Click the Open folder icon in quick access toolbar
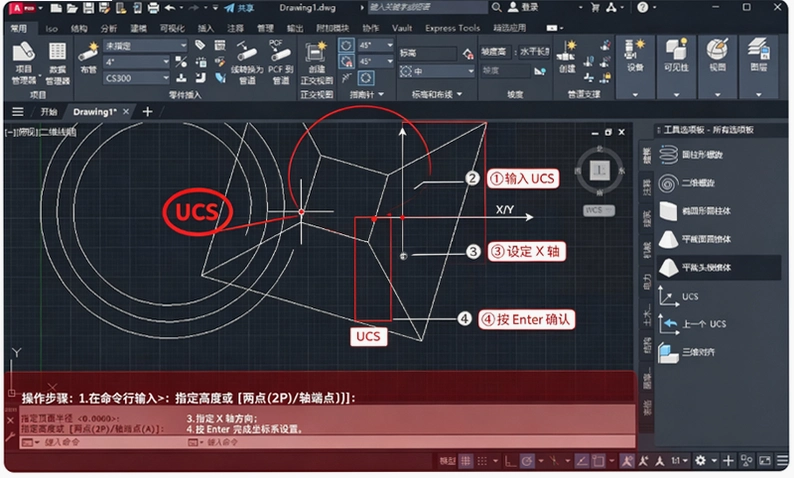 72,8
